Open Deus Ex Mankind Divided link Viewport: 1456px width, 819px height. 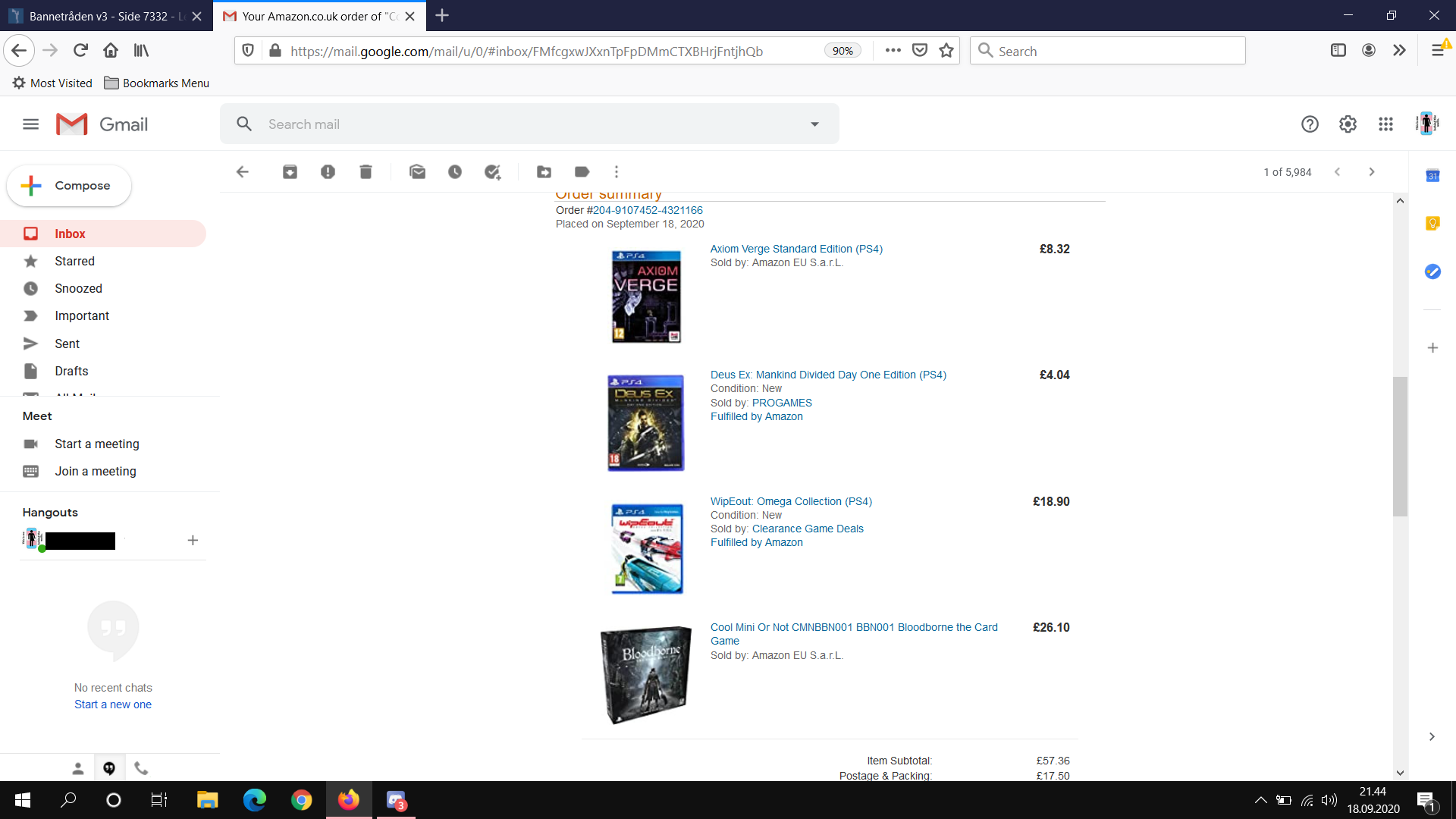(x=828, y=375)
